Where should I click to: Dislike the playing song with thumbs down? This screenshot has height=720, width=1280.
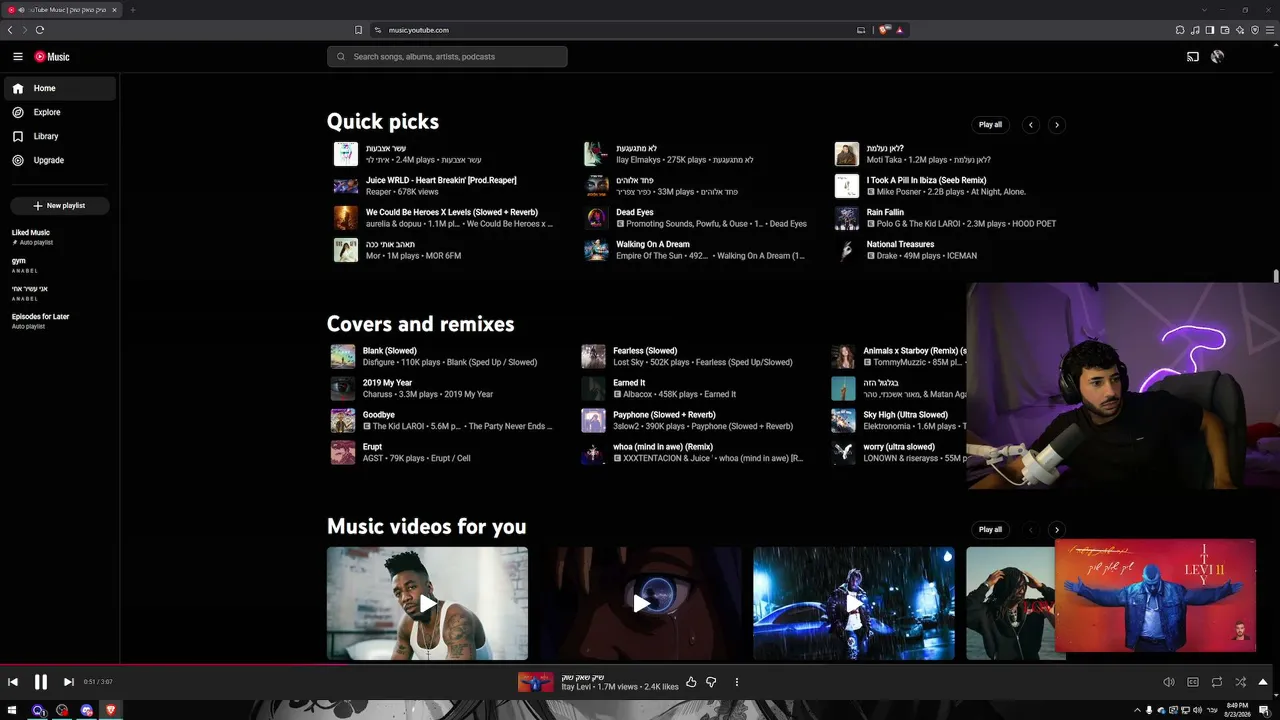(711, 682)
